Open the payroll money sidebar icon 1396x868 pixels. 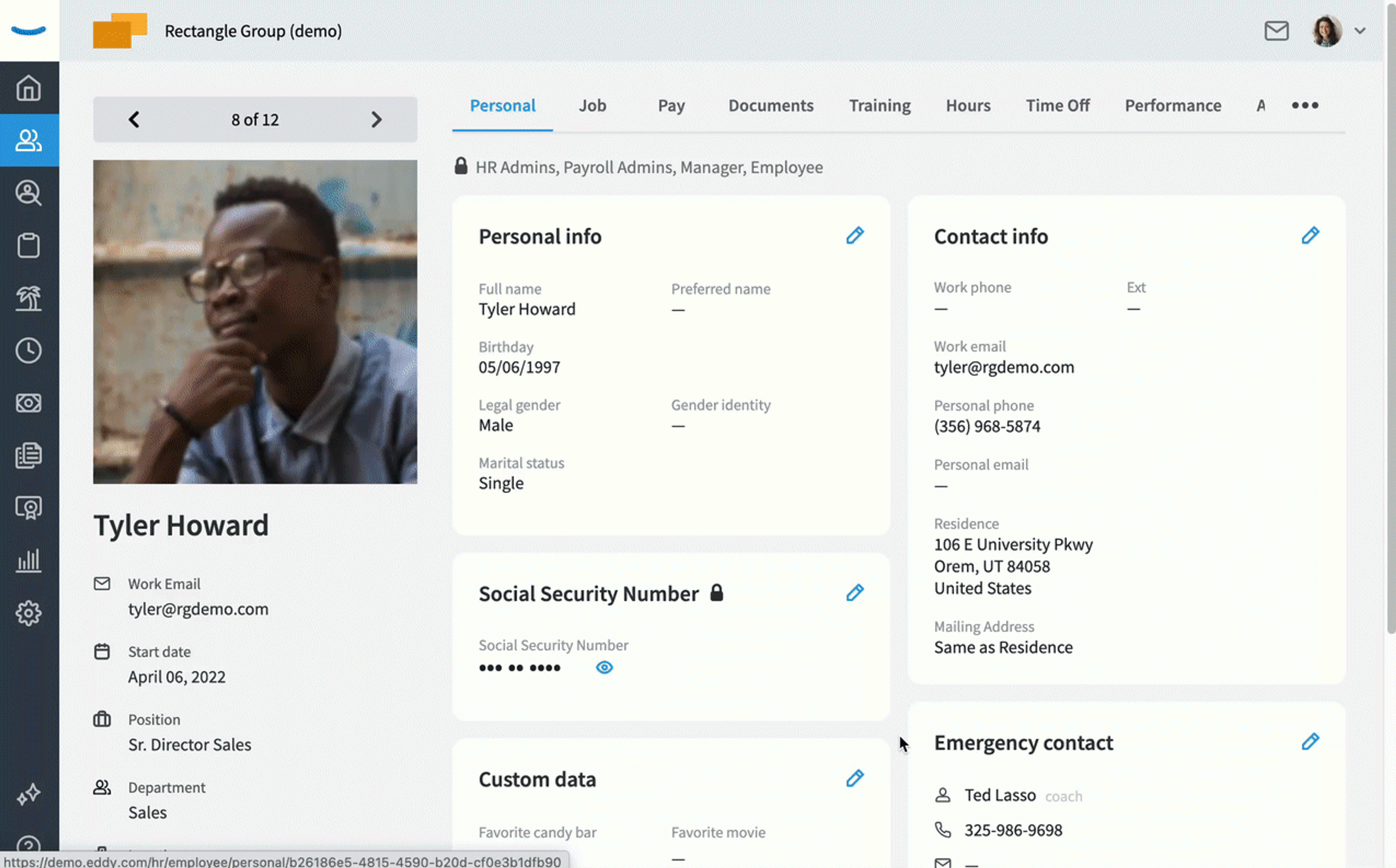28,403
